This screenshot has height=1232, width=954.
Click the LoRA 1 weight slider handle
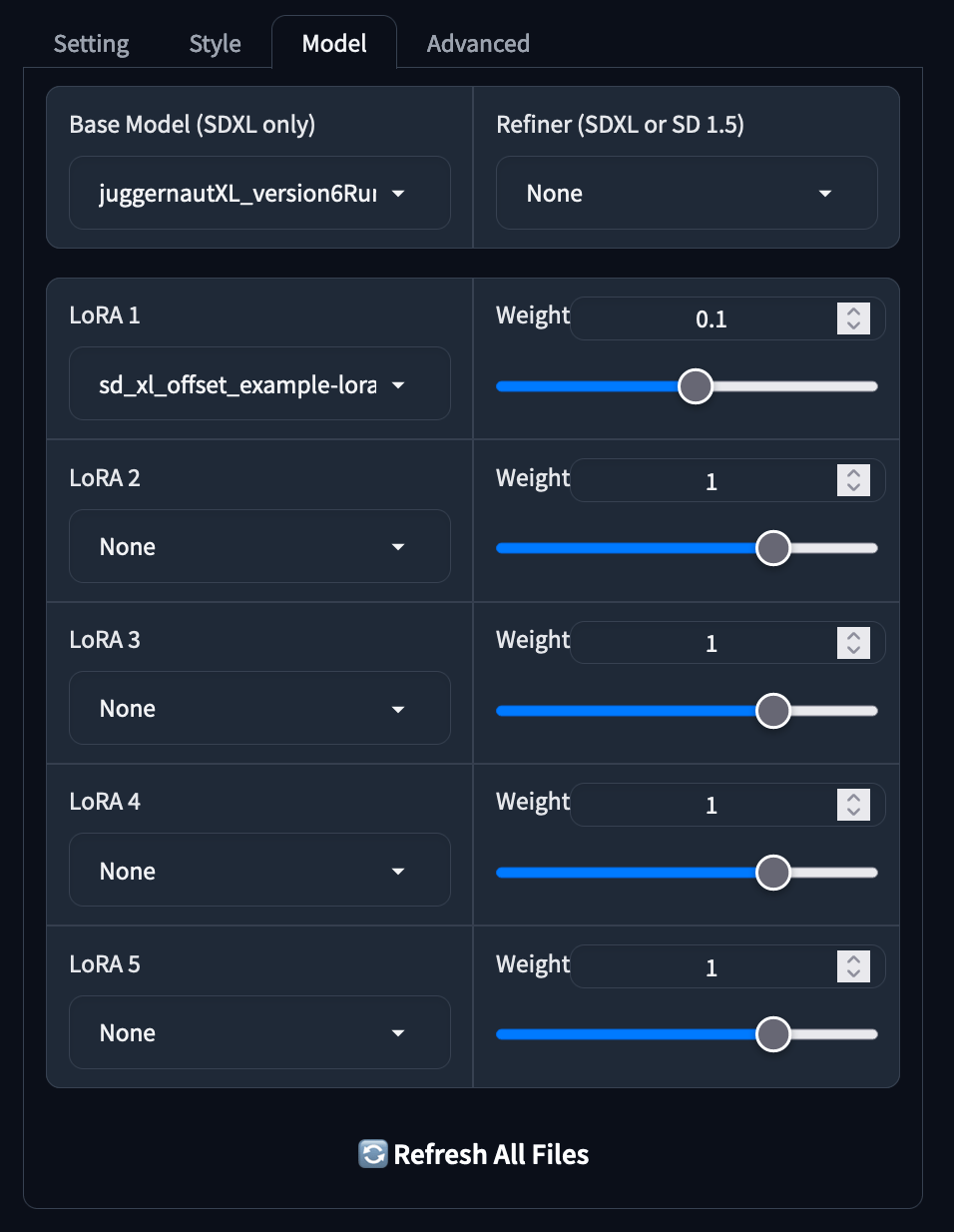(x=696, y=386)
